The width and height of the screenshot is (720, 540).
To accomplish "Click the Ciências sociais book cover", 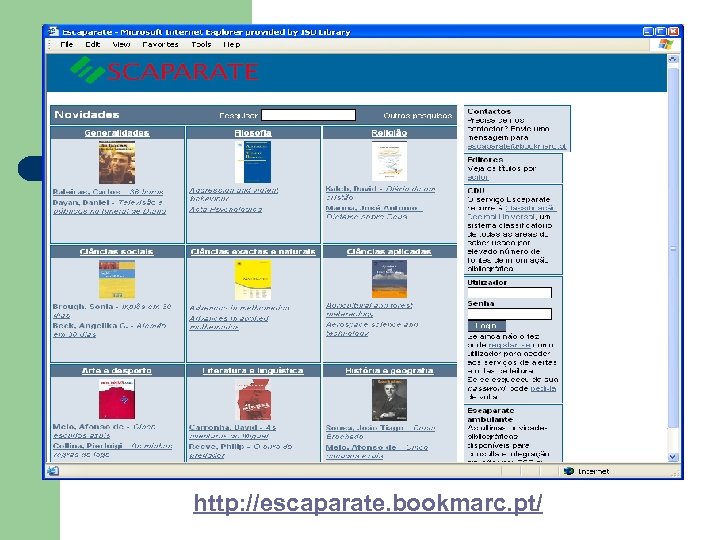I will click(117, 279).
